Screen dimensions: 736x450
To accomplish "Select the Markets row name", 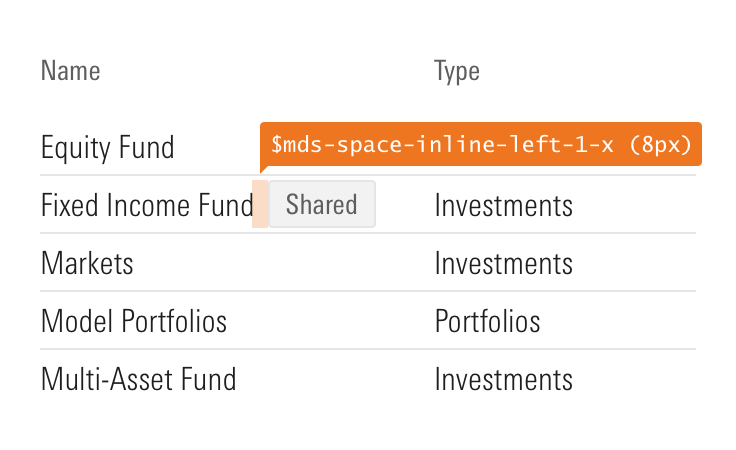I will tap(87, 263).
